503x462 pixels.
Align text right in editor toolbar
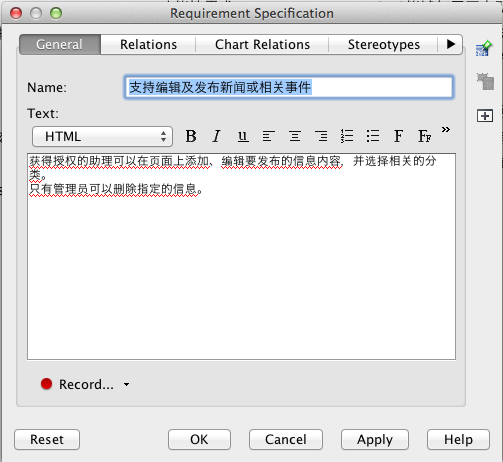coord(321,136)
